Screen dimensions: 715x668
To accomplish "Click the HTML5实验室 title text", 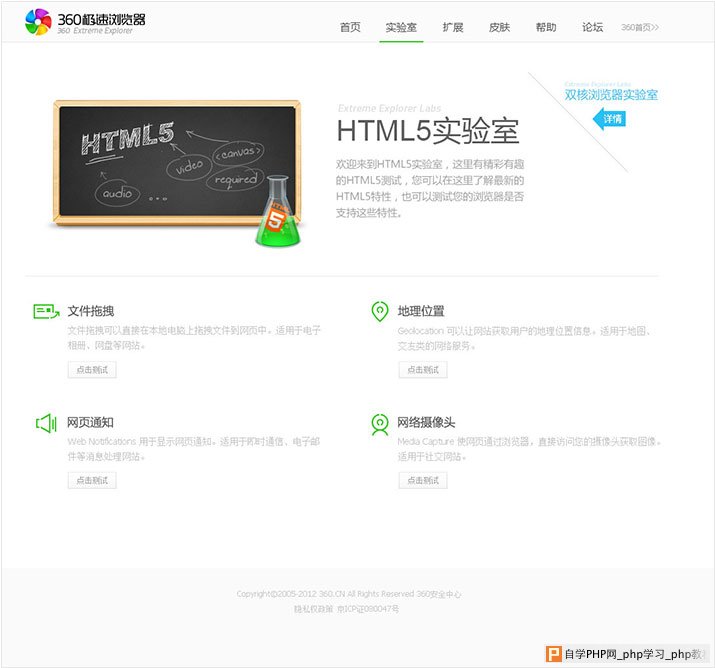I will (428, 131).
